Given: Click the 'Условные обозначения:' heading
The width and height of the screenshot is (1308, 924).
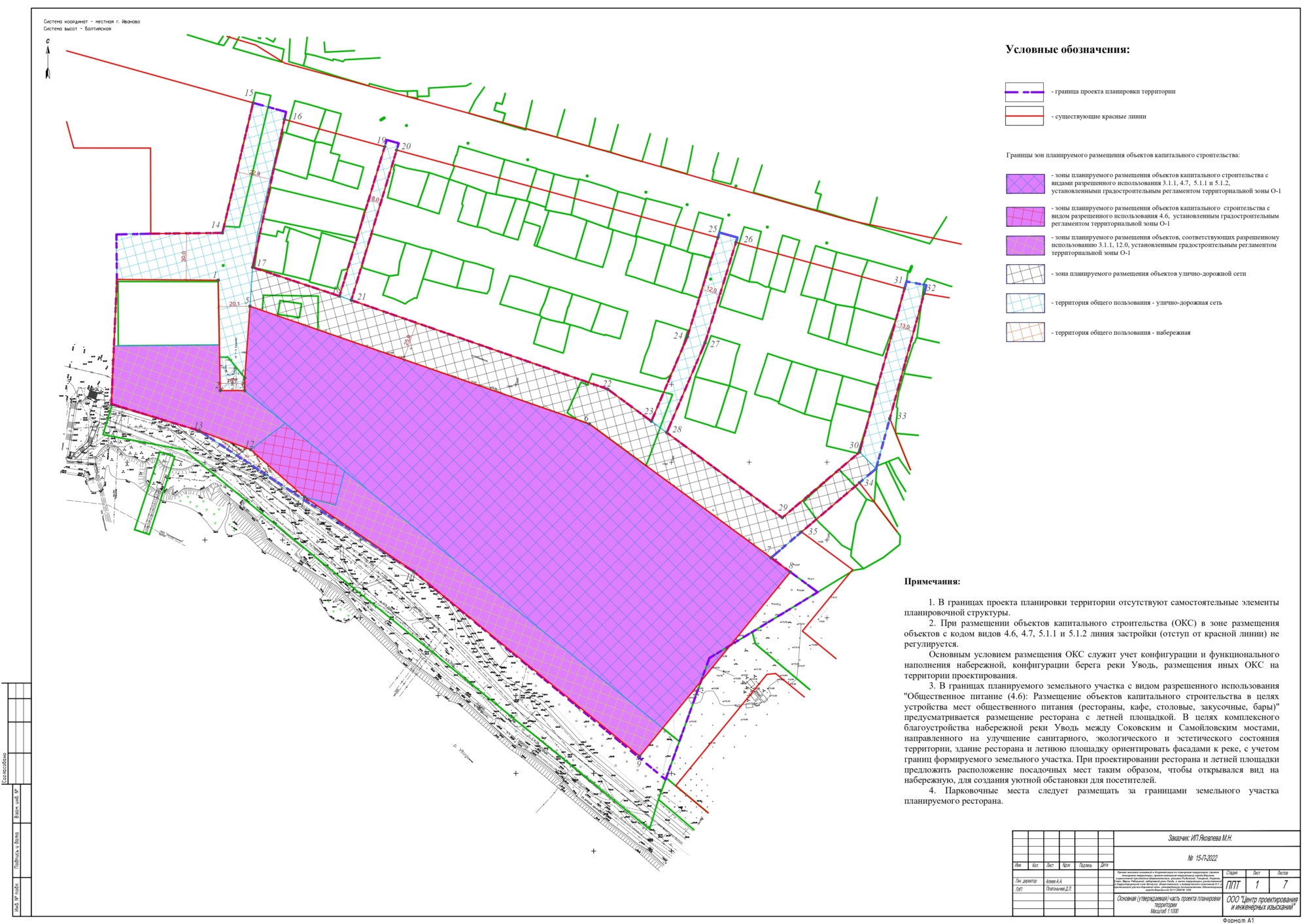Looking at the screenshot, I should [x=1067, y=50].
